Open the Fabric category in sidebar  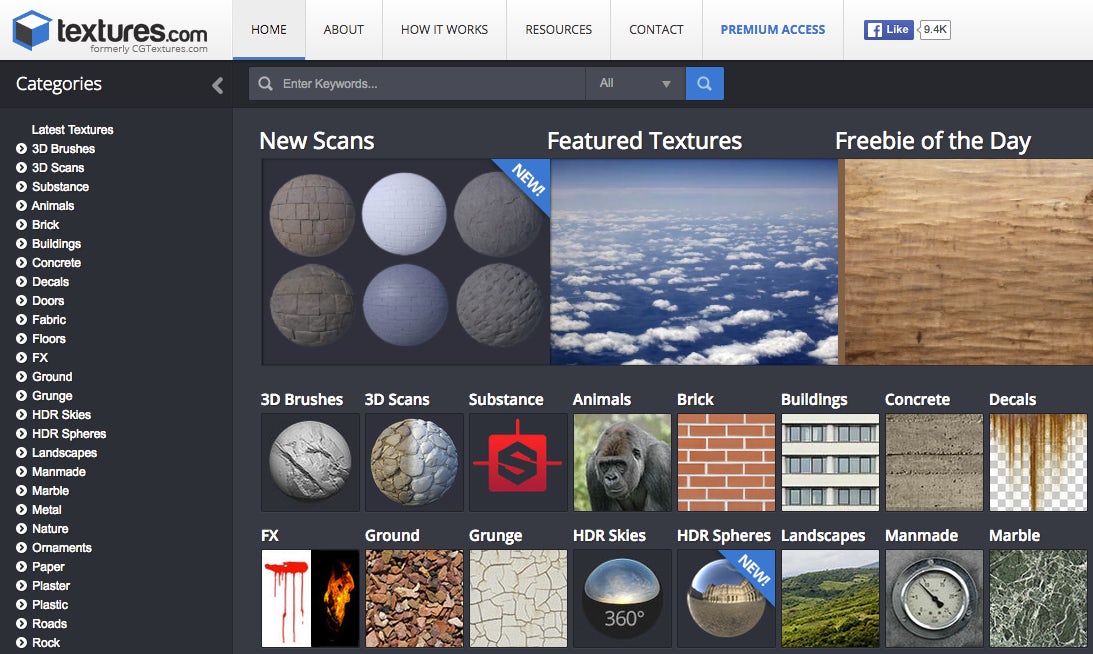pos(49,319)
